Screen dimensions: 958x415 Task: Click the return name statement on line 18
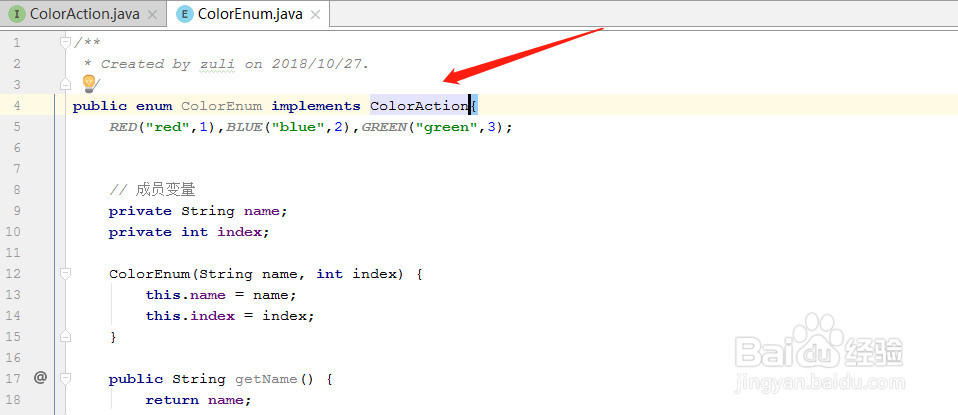[x=198, y=400]
